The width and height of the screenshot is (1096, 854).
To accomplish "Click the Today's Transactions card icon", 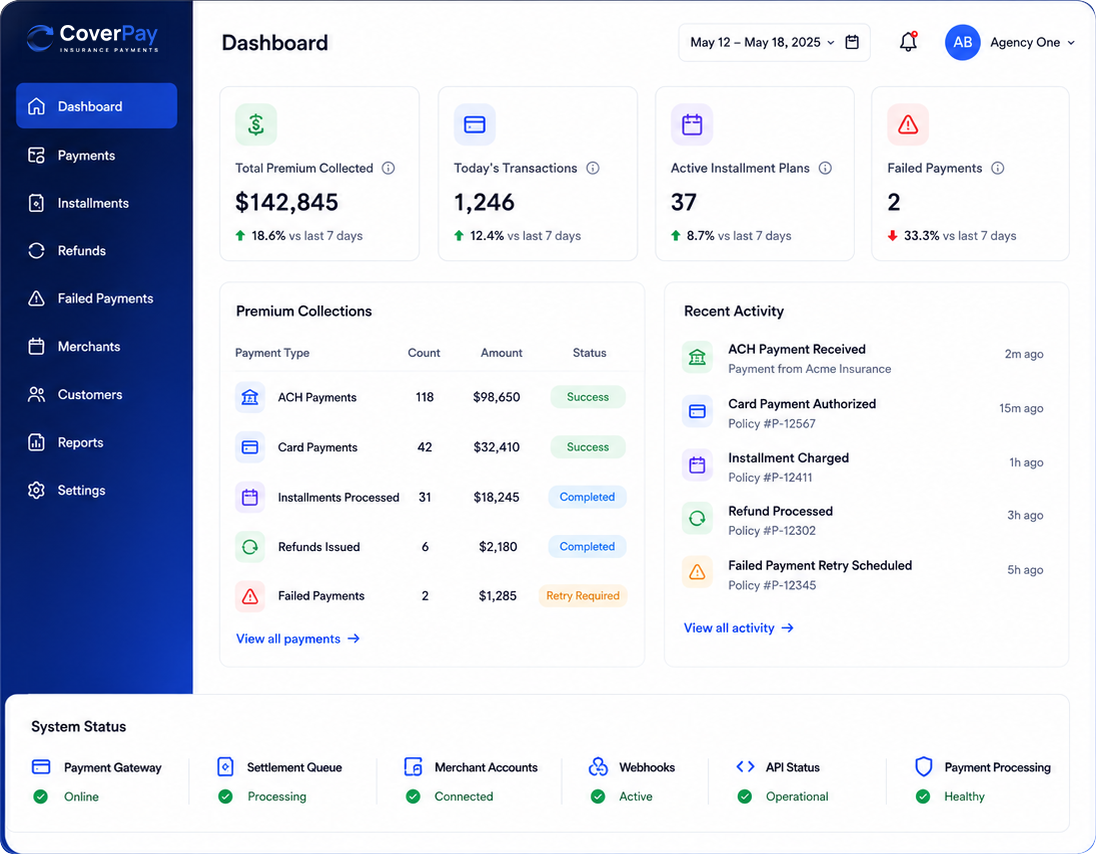I will (x=475, y=124).
